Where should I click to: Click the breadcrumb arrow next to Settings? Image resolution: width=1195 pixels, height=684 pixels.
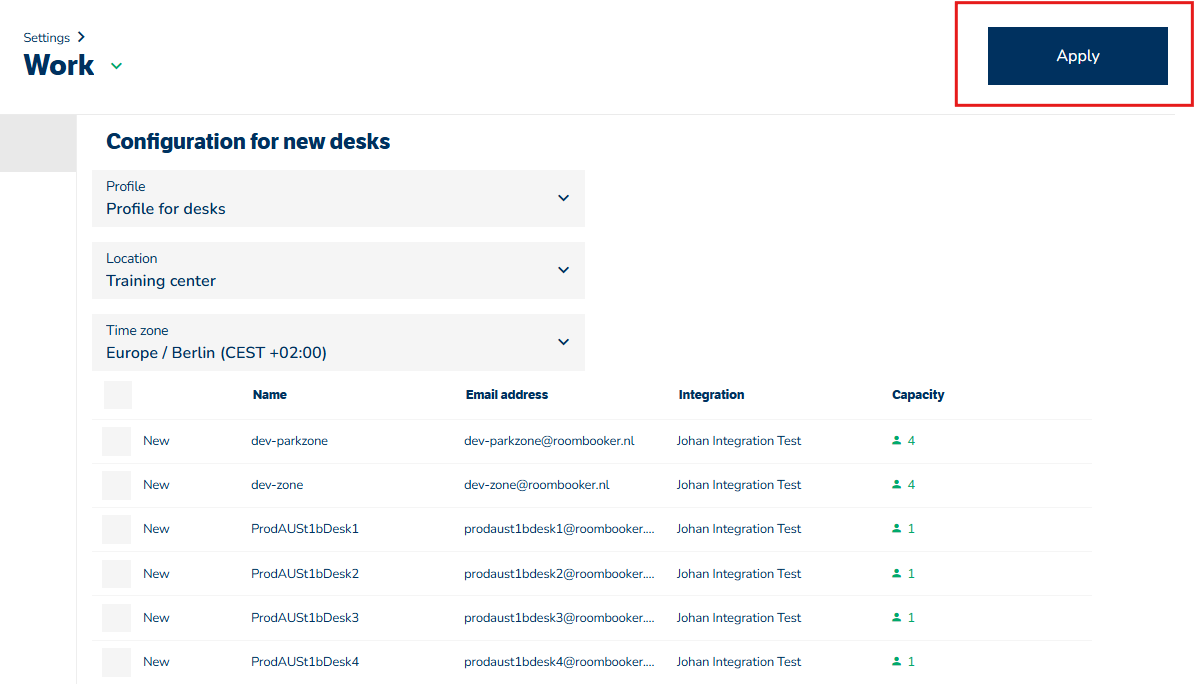[81, 37]
